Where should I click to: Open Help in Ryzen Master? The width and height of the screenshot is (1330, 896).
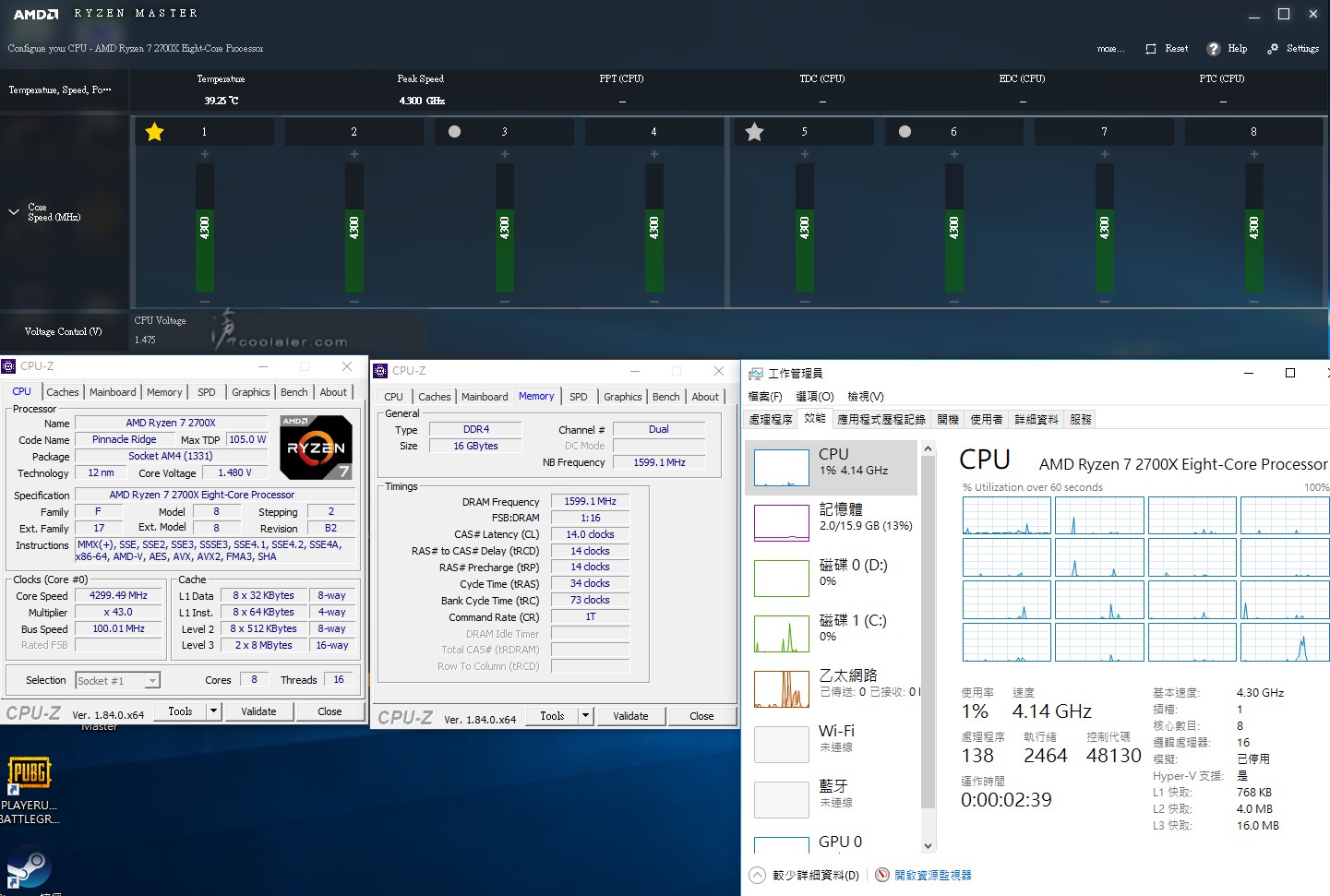coord(1227,49)
